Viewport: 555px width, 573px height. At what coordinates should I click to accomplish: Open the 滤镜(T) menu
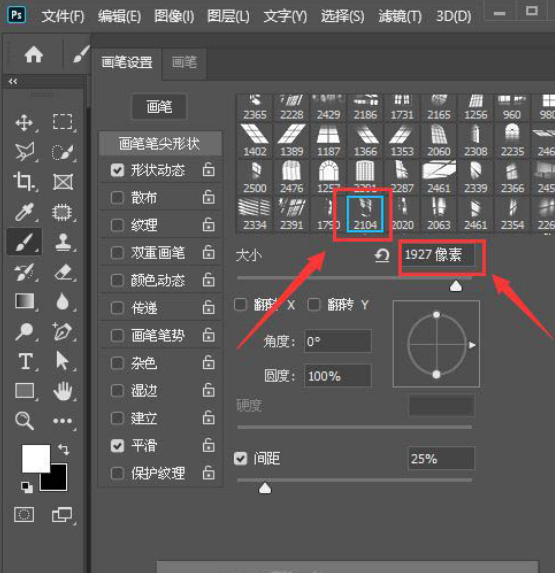400,16
